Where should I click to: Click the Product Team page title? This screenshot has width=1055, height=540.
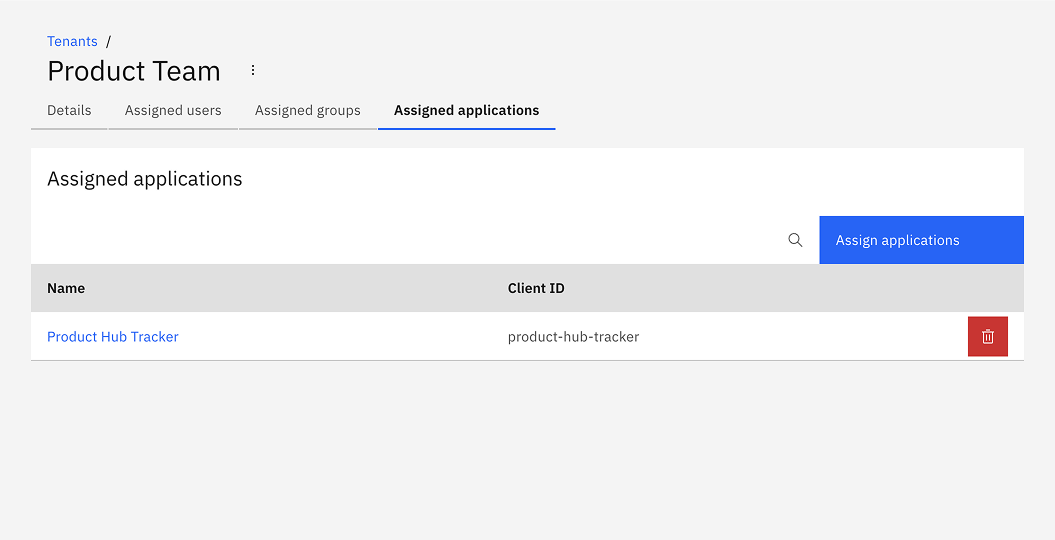pyautogui.click(x=134, y=71)
